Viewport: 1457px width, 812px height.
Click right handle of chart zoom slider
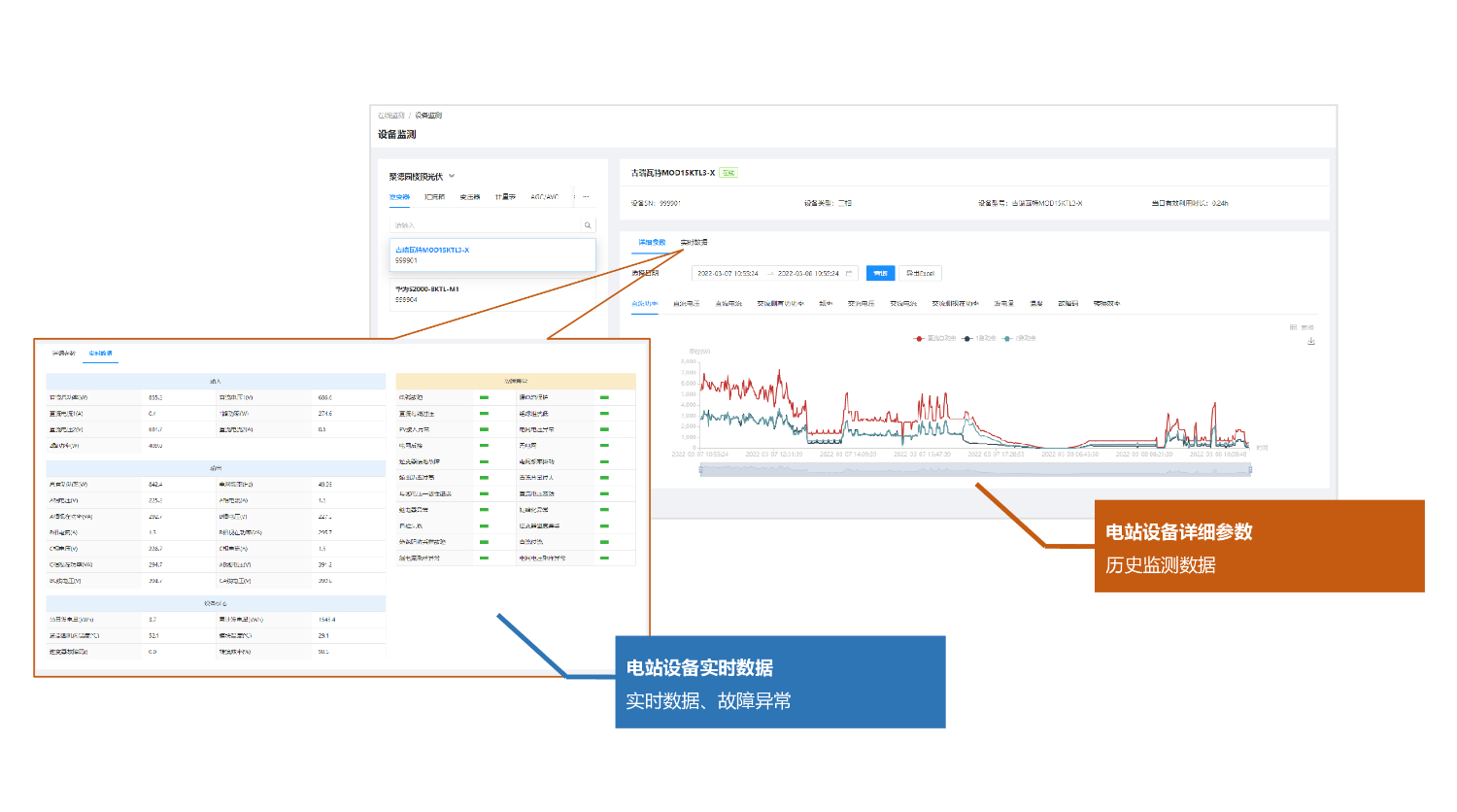click(1250, 470)
